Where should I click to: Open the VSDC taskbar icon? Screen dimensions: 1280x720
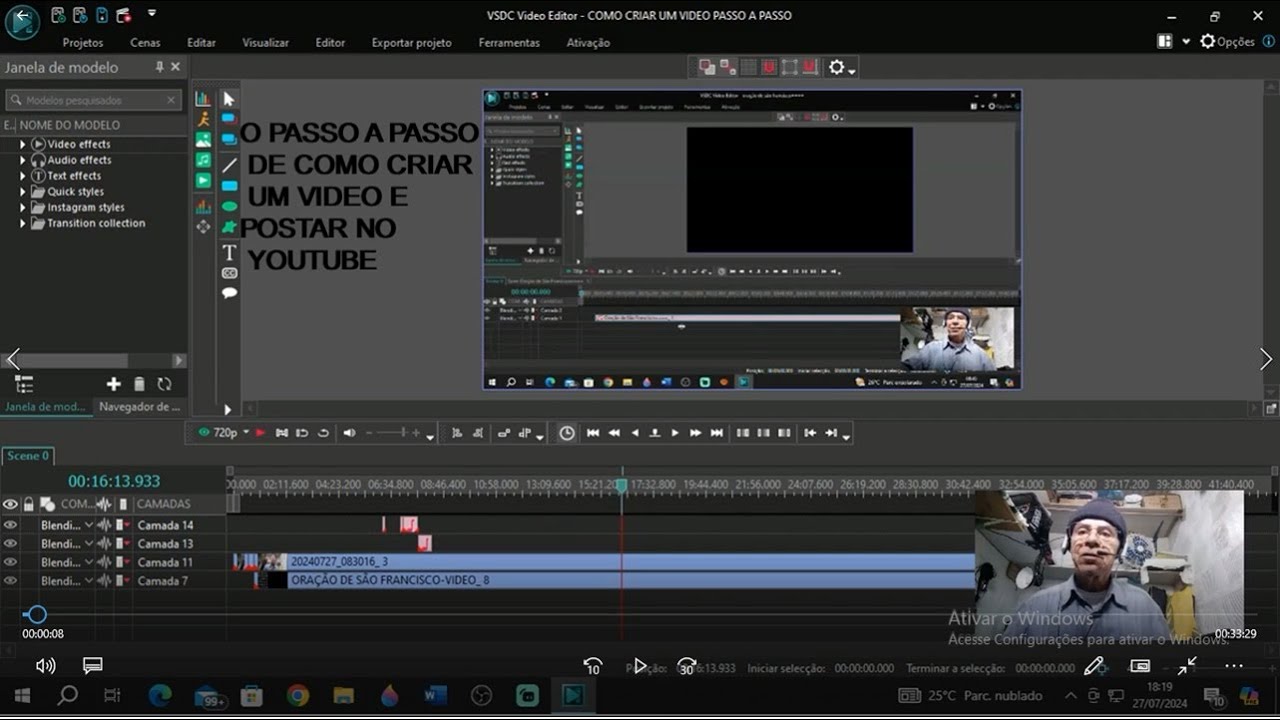click(572, 695)
